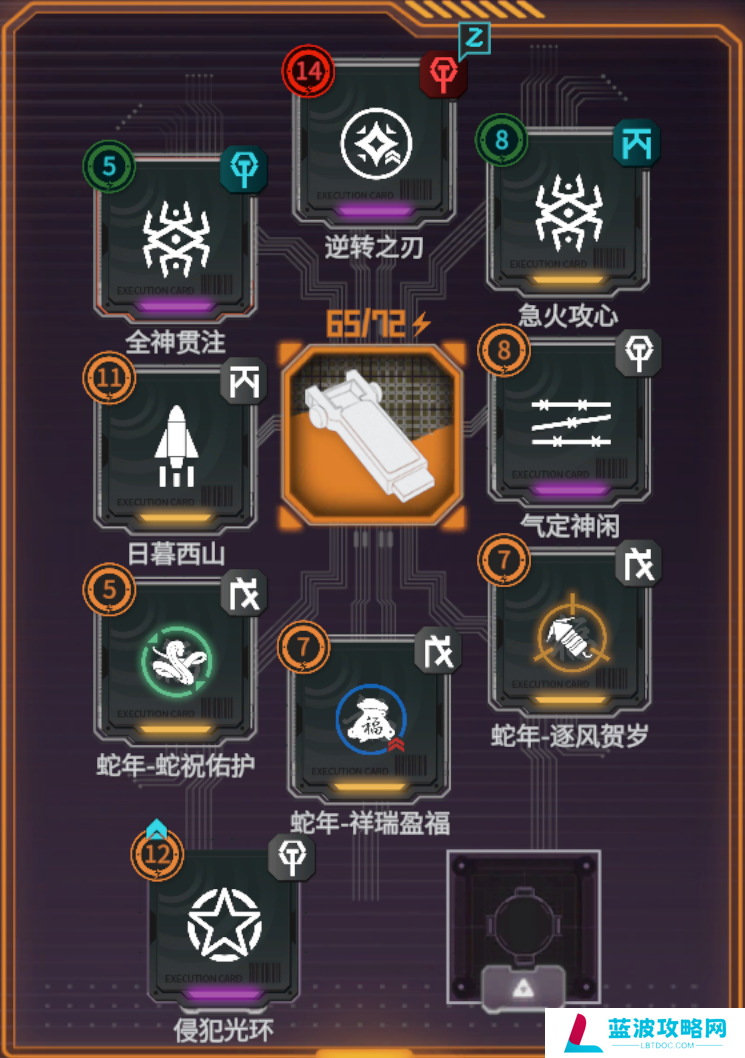This screenshot has height=1058, width=745.
Task: Click the 丙 polarity tag on 急火攻心
Action: [x=636, y=143]
